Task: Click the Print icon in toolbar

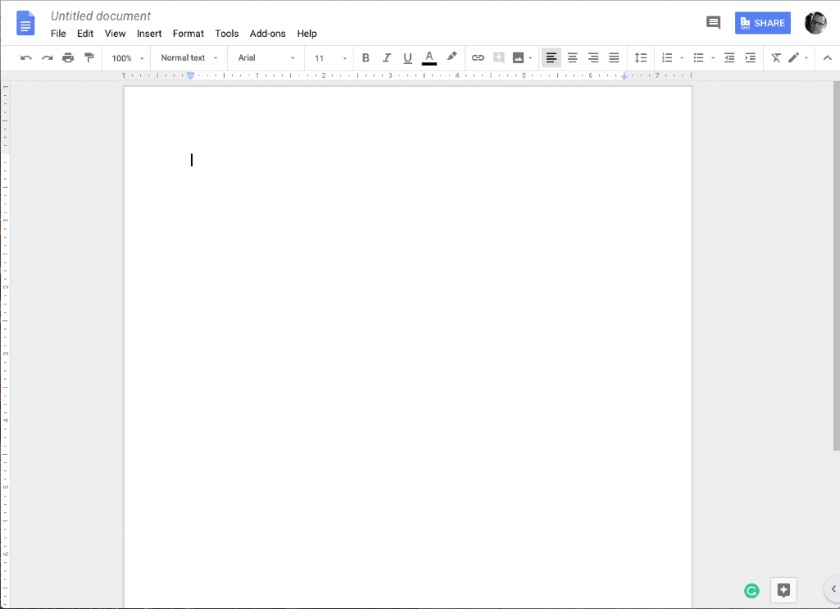Action: (x=68, y=58)
